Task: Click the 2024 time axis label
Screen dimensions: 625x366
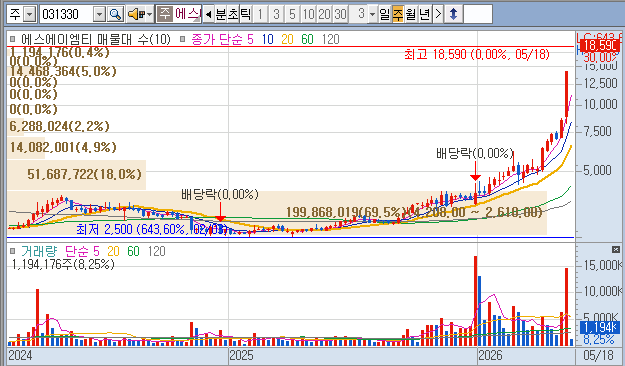Action: pyautogui.click(x=20, y=355)
